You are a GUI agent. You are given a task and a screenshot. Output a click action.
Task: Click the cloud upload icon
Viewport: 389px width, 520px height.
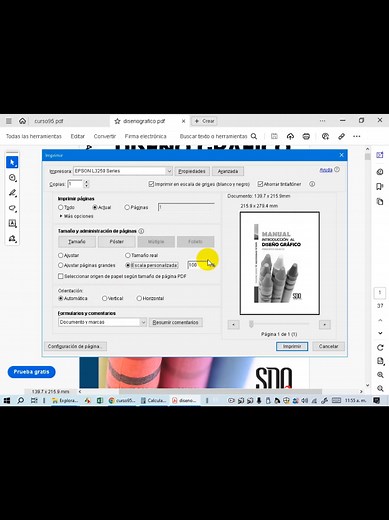[x=290, y=136]
